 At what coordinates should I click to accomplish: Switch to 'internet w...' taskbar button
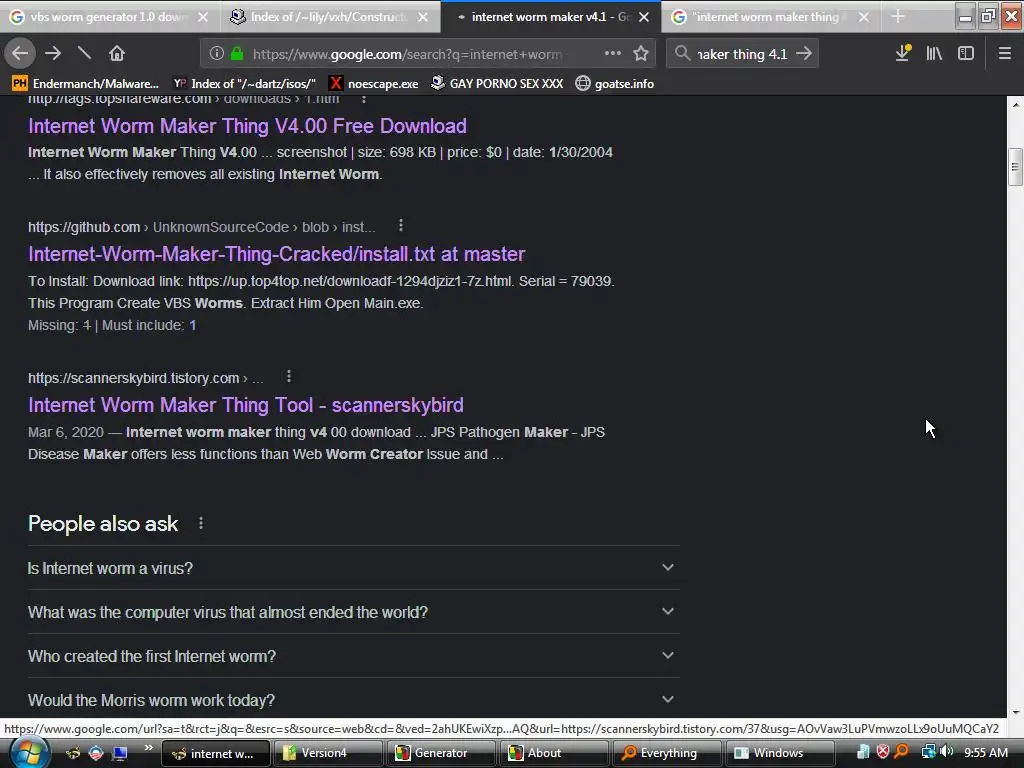pos(215,753)
